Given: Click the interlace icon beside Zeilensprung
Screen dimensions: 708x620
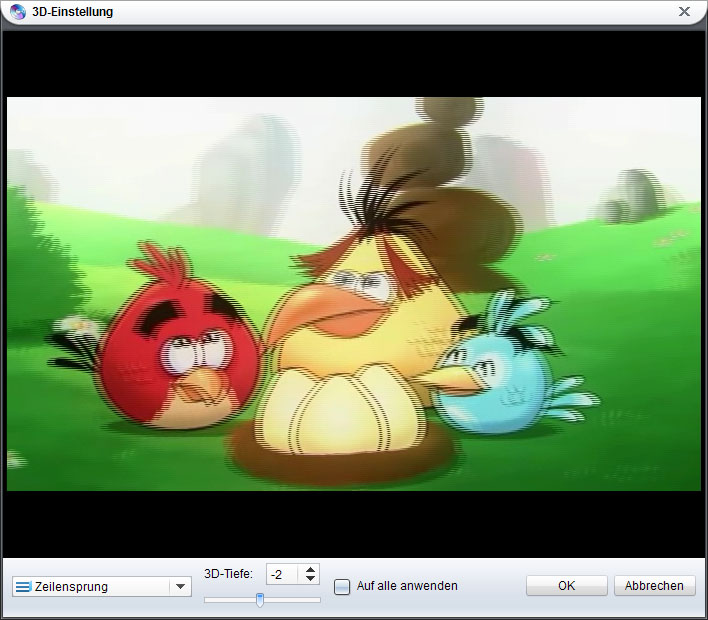Looking at the screenshot, I should [x=23, y=587].
